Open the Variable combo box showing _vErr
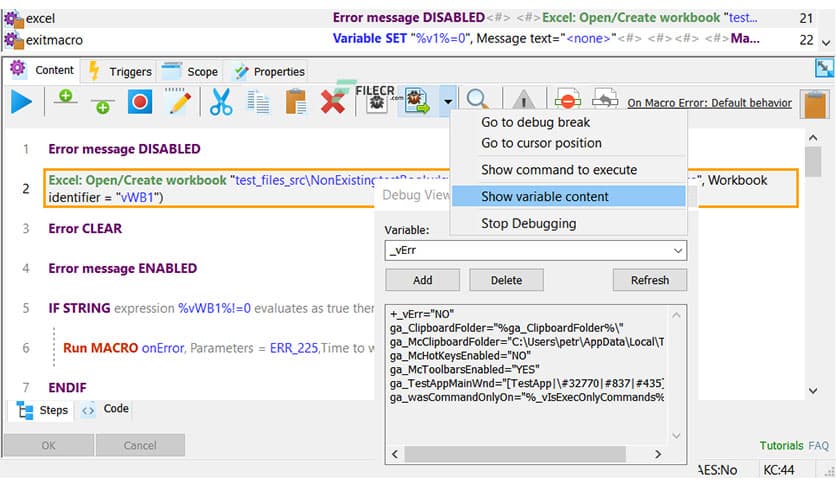Viewport: 836px width, 484px height. pyautogui.click(x=535, y=251)
